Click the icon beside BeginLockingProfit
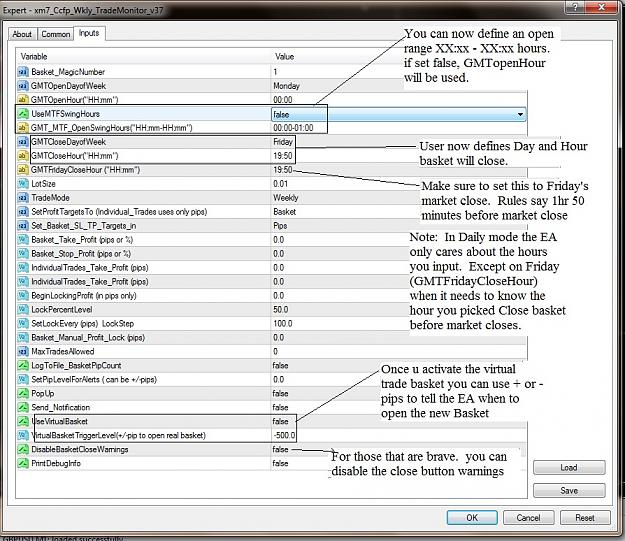 [x=23, y=295]
